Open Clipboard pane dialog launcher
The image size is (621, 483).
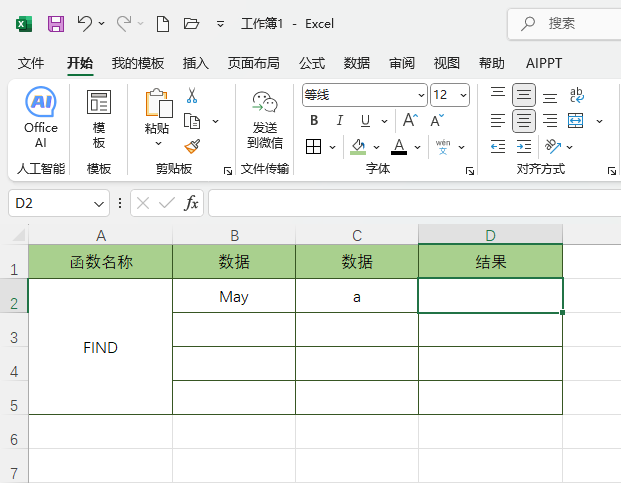228,171
